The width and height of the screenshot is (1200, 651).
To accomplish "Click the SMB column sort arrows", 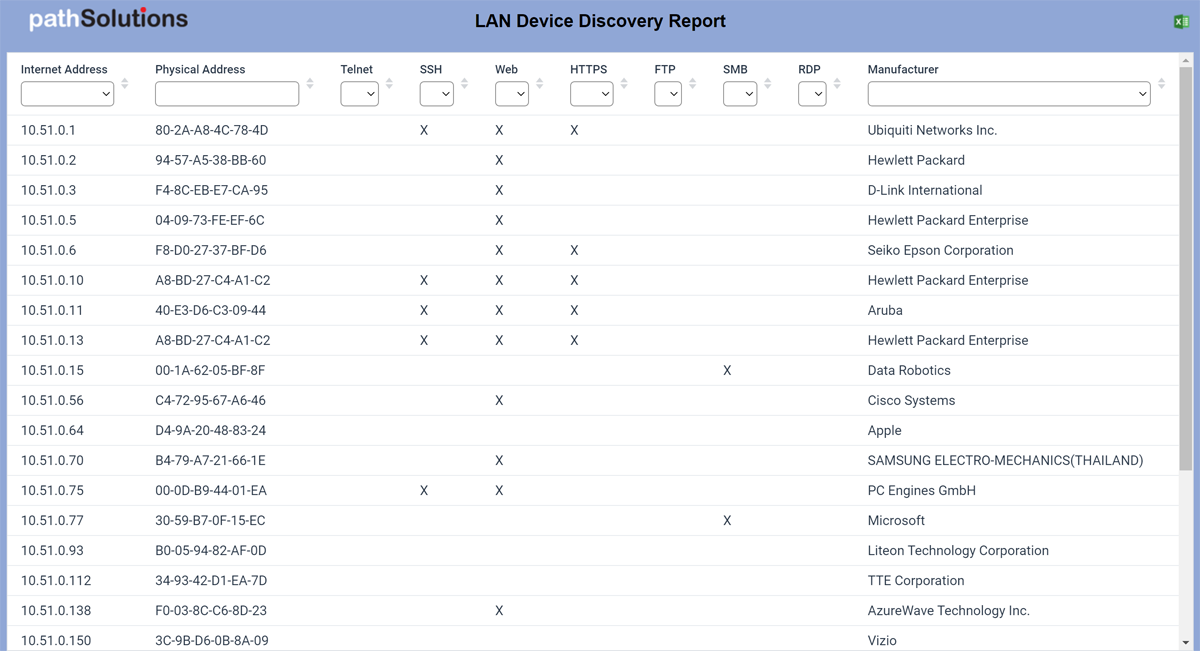I will click(x=768, y=84).
